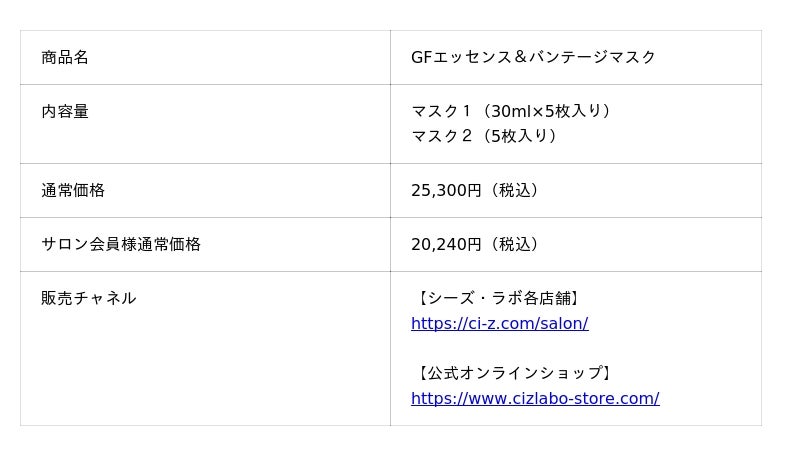800x456 pixels.
Task: Open the cizlabo-store.com online shop link
Action: tap(535, 398)
